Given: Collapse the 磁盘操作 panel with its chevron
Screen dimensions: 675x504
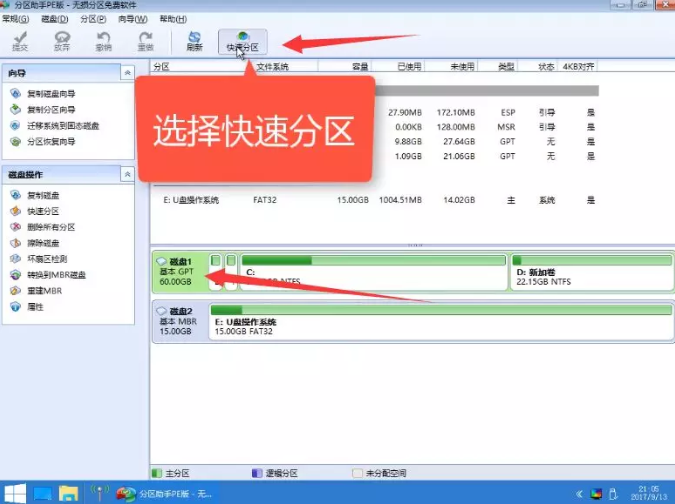Looking at the screenshot, I should click(x=127, y=174).
